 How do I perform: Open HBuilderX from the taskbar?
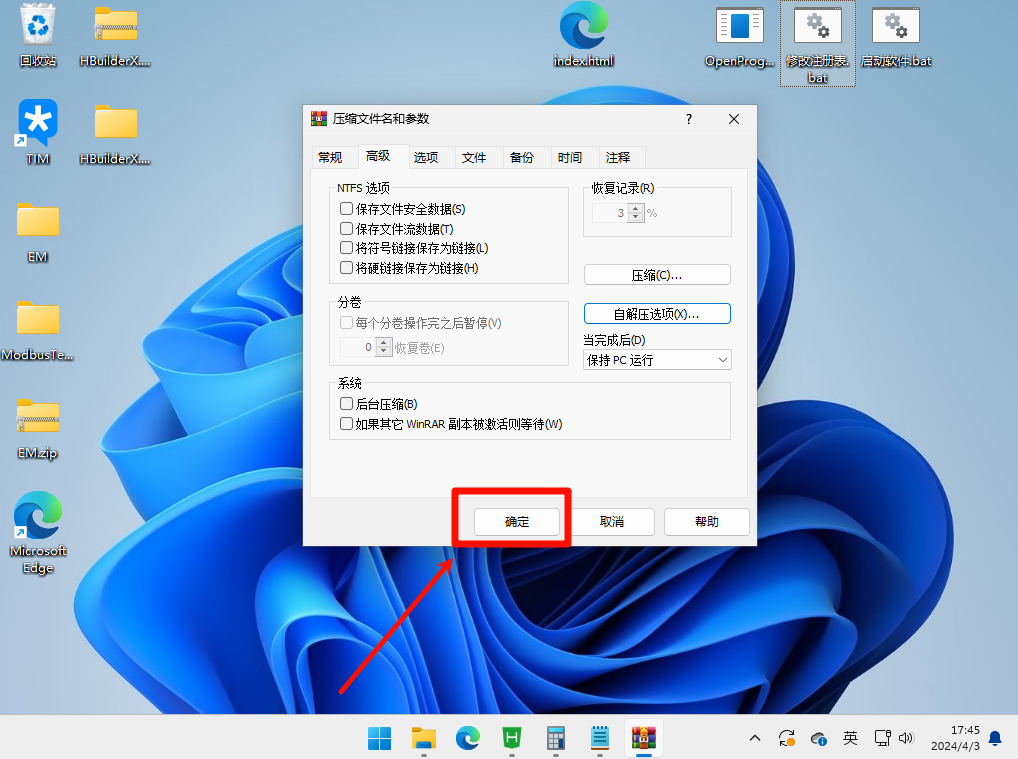(512, 738)
